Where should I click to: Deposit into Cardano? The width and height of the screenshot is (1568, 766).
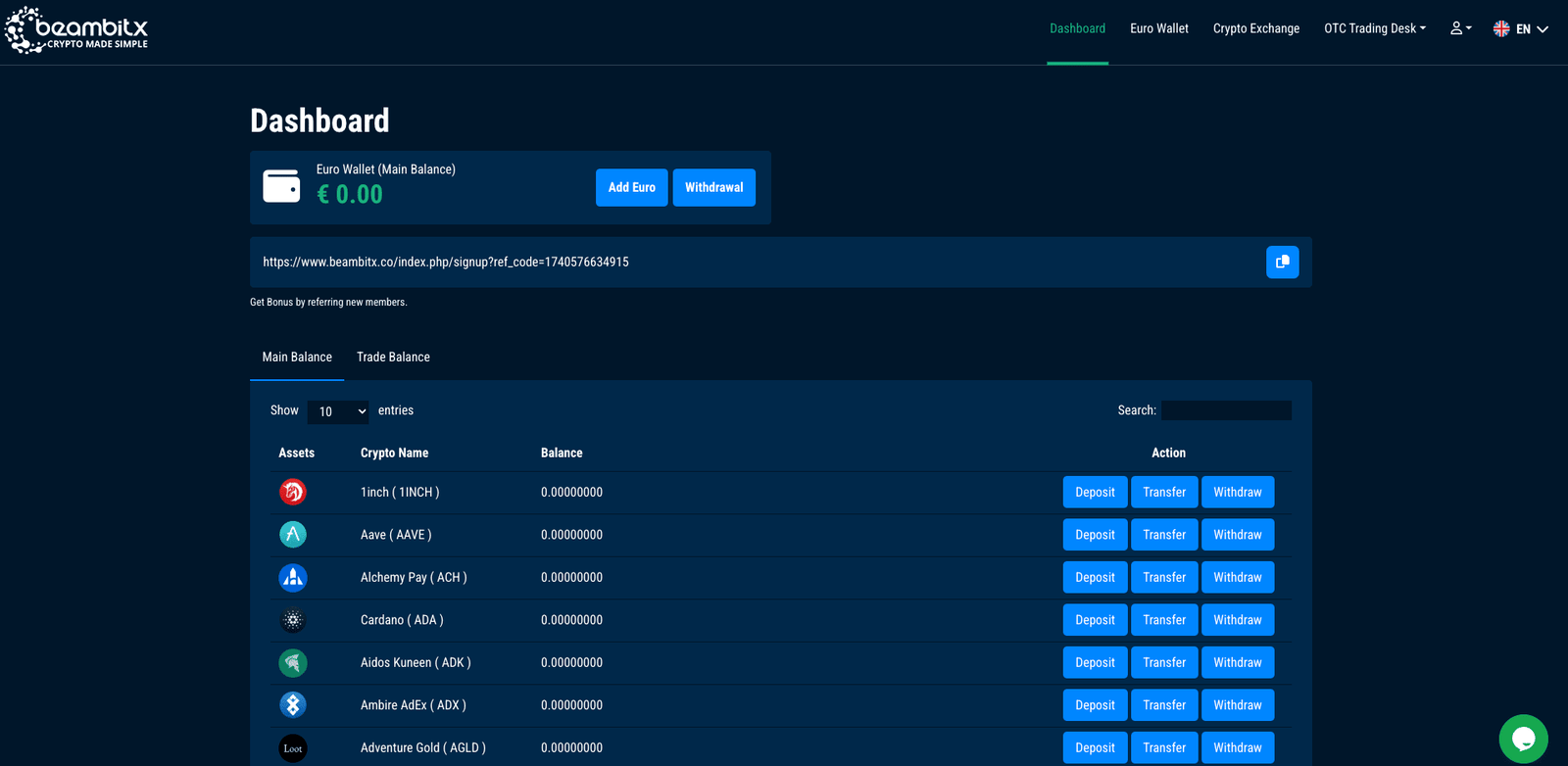tap(1095, 620)
